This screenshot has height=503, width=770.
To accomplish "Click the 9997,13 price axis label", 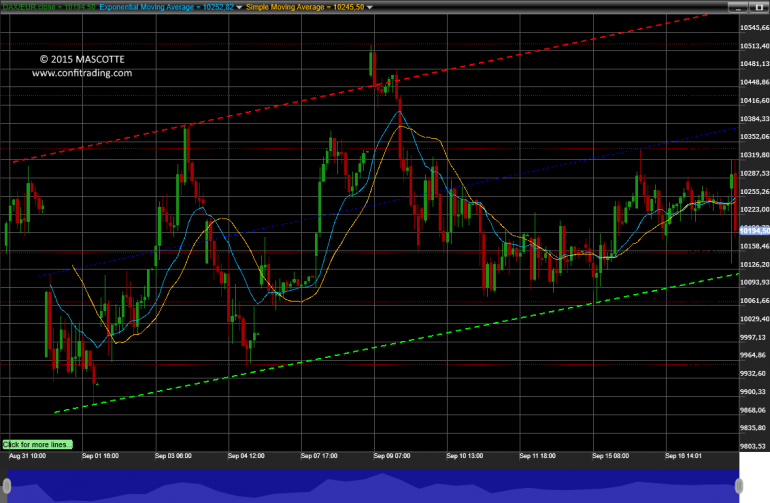I will (753, 337).
